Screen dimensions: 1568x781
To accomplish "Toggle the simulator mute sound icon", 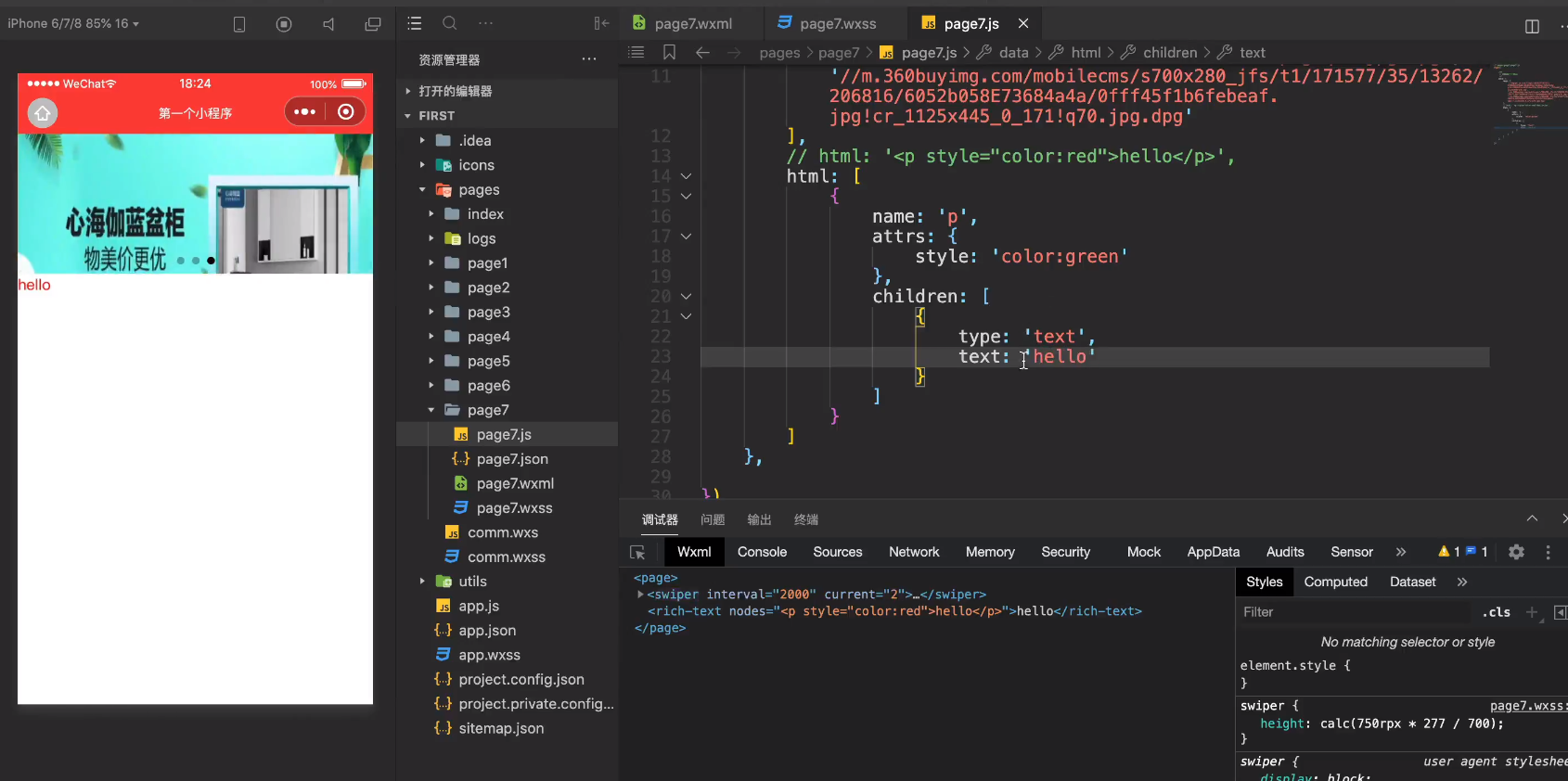I will coord(328,24).
